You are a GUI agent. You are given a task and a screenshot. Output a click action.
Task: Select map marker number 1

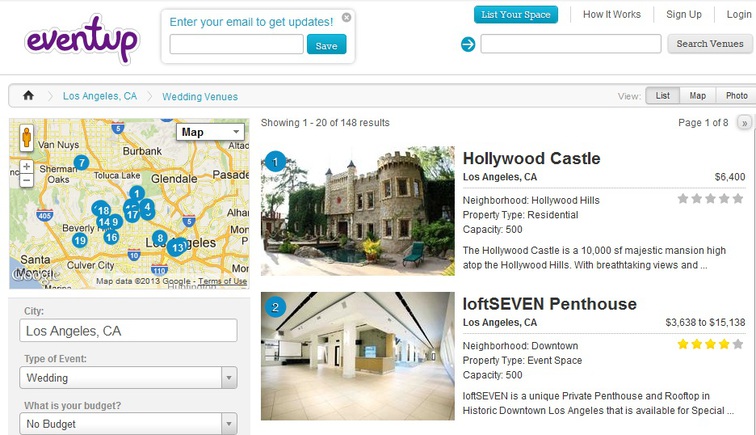pos(137,194)
